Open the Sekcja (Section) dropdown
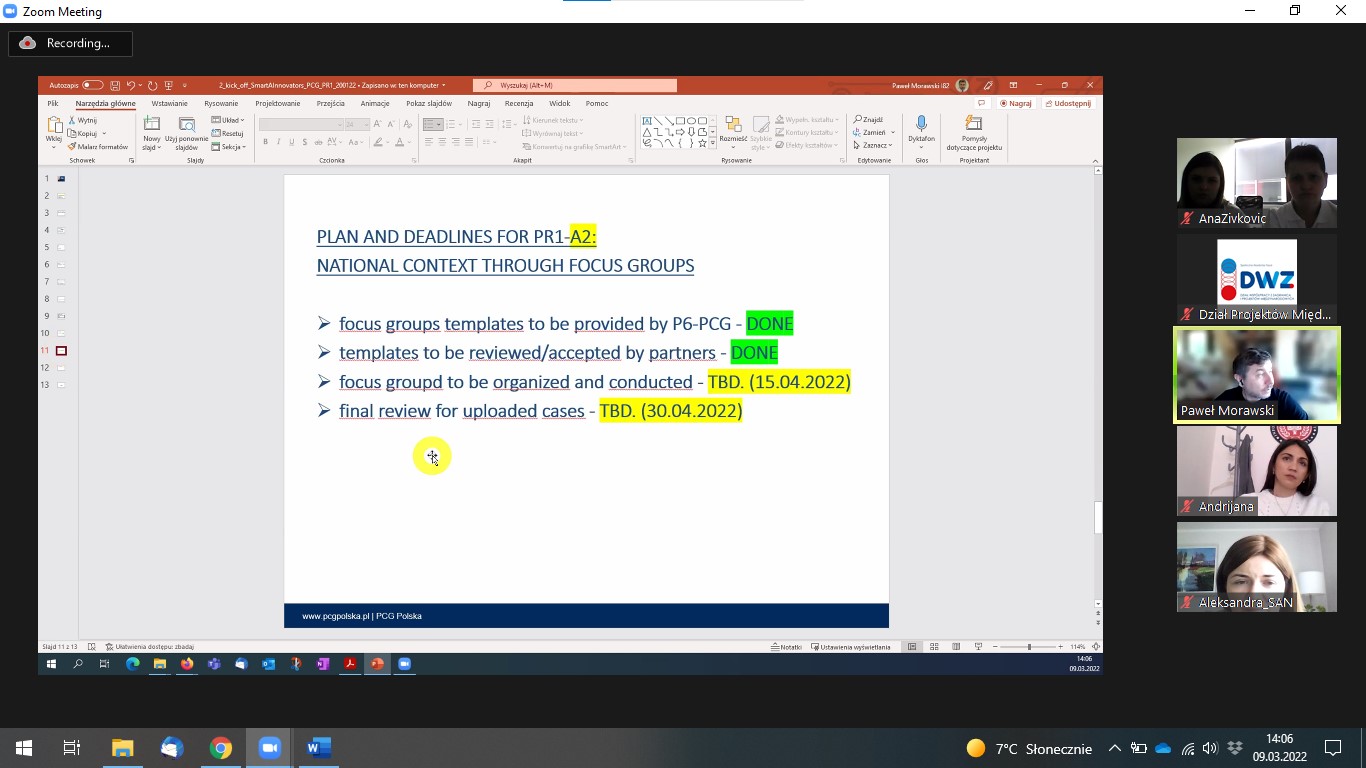1366x768 pixels. pyautogui.click(x=230, y=147)
